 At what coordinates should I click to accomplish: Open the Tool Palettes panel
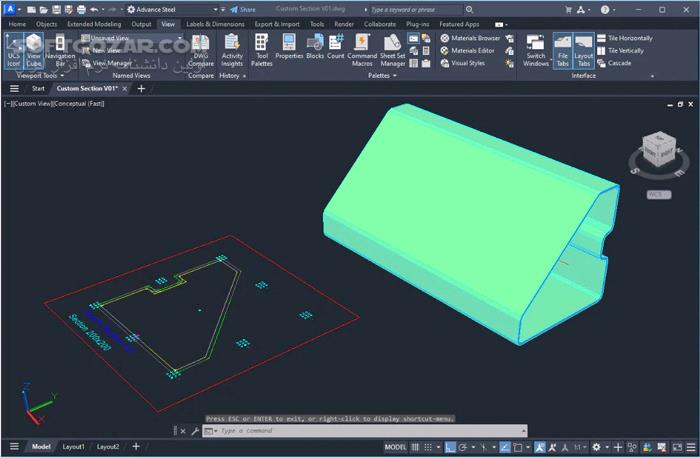coord(261,50)
